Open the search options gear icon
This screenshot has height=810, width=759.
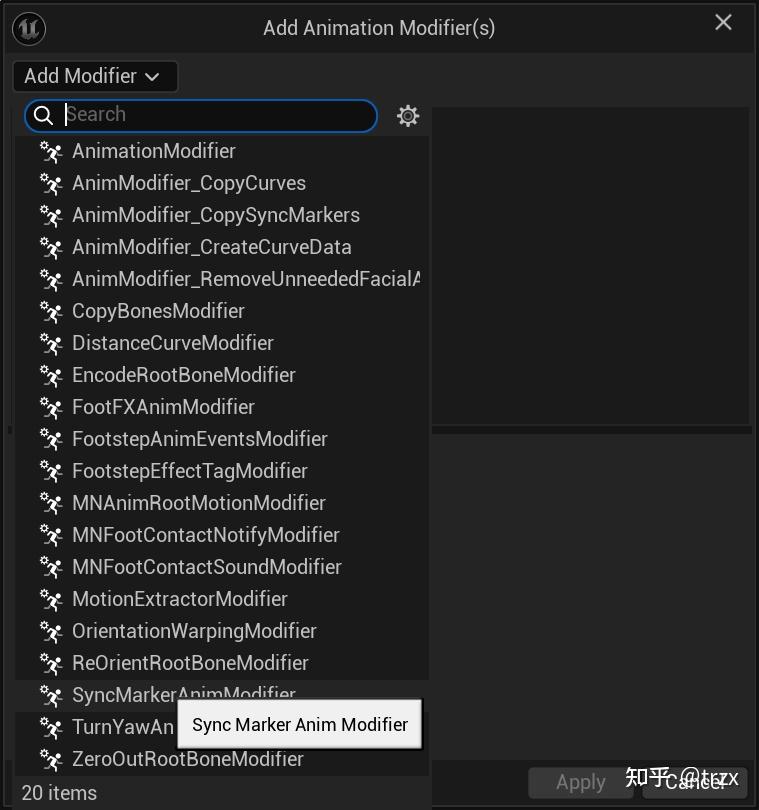tap(407, 115)
